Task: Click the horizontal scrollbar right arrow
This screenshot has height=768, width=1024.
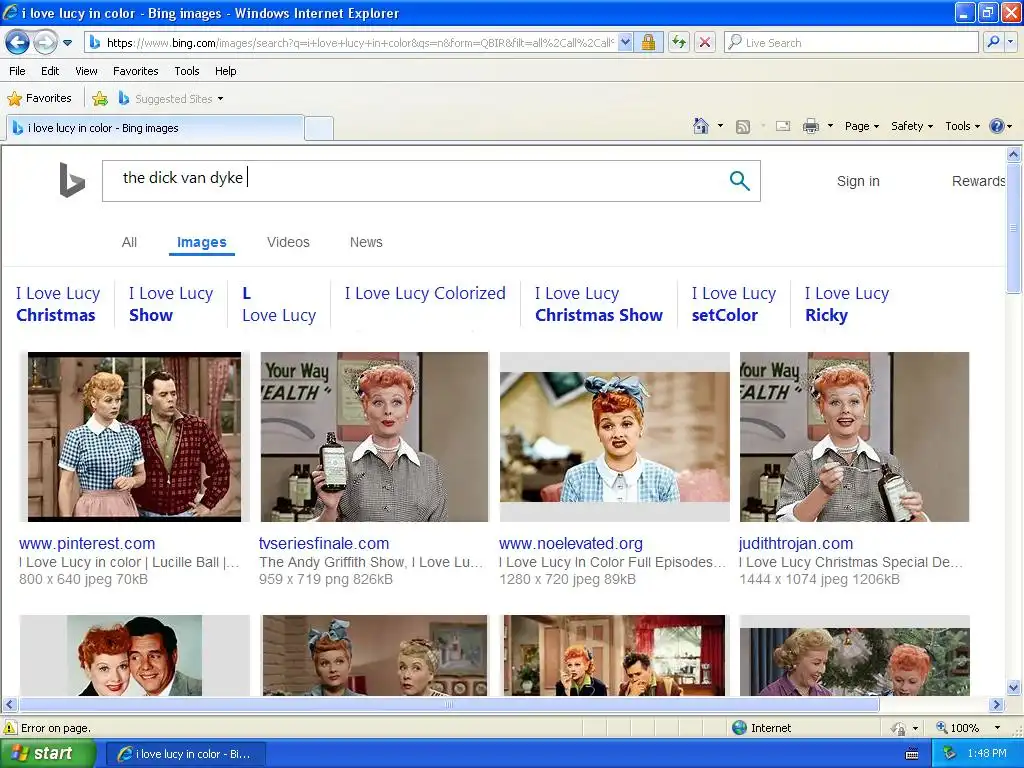Action: [x=997, y=705]
